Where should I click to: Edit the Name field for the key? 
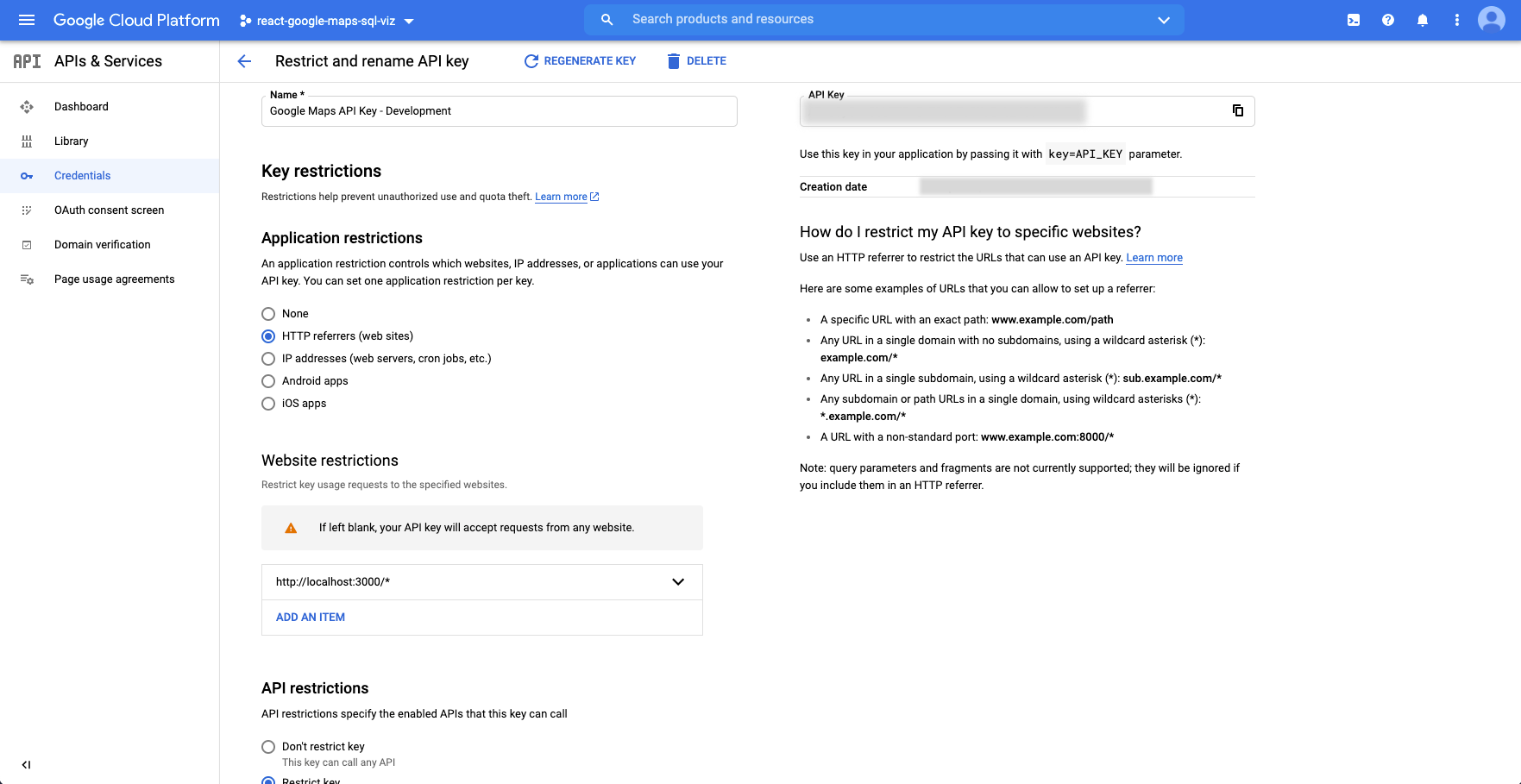click(x=500, y=111)
